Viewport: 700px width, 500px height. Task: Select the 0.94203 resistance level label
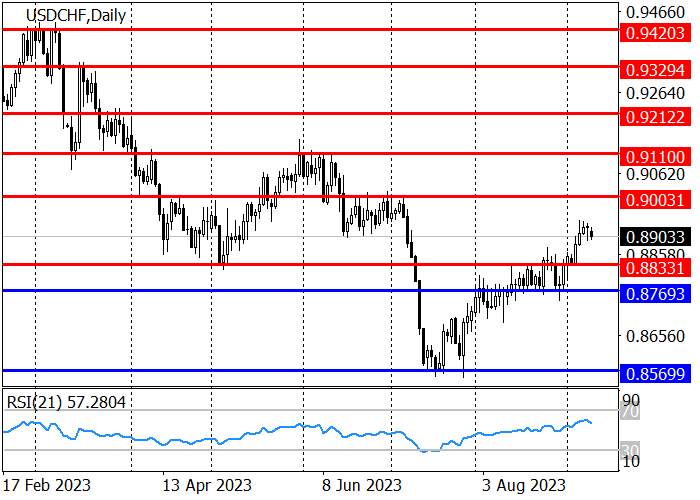pyautogui.click(x=655, y=33)
